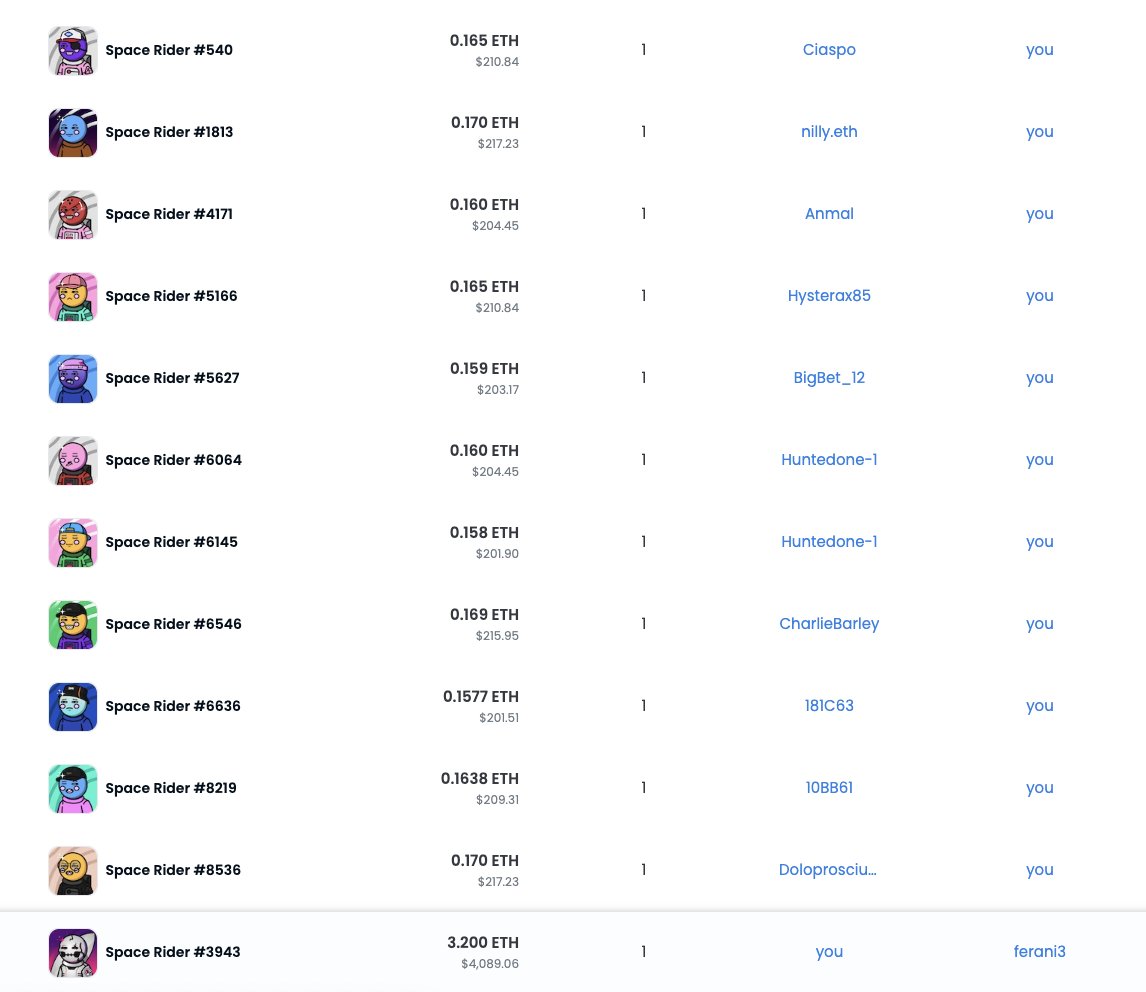Image resolution: width=1146 pixels, height=992 pixels.
Task: Click the Space Rider #6145 title
Action: [x=171, y=542]
